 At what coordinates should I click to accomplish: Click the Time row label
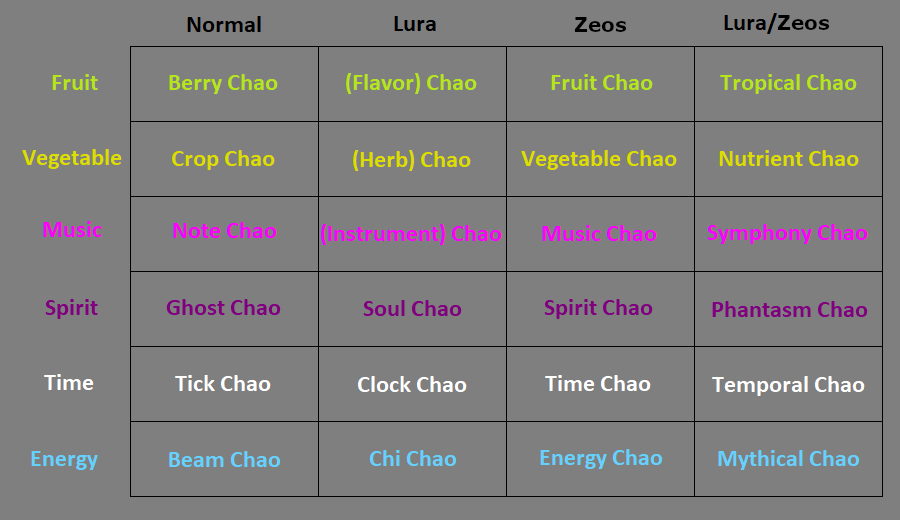[69, 383]
